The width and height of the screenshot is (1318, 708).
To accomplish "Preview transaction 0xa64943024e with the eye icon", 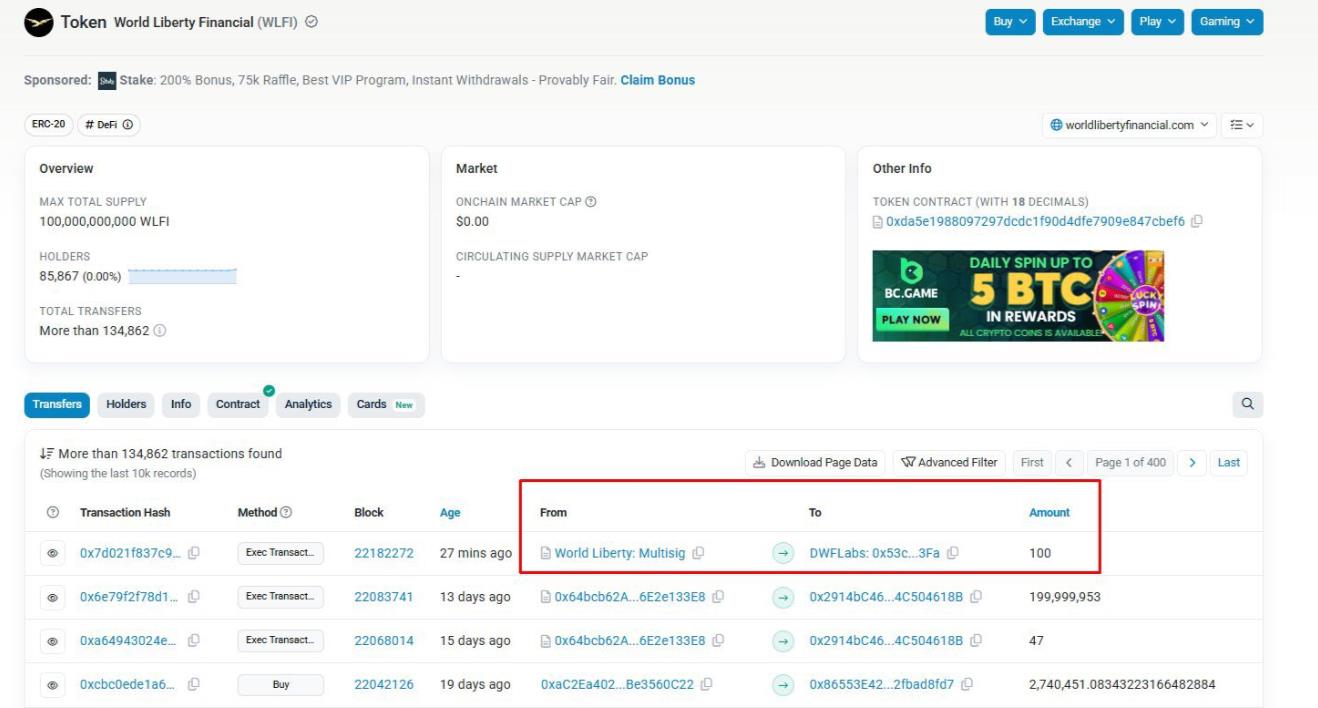I will point(52,641).
